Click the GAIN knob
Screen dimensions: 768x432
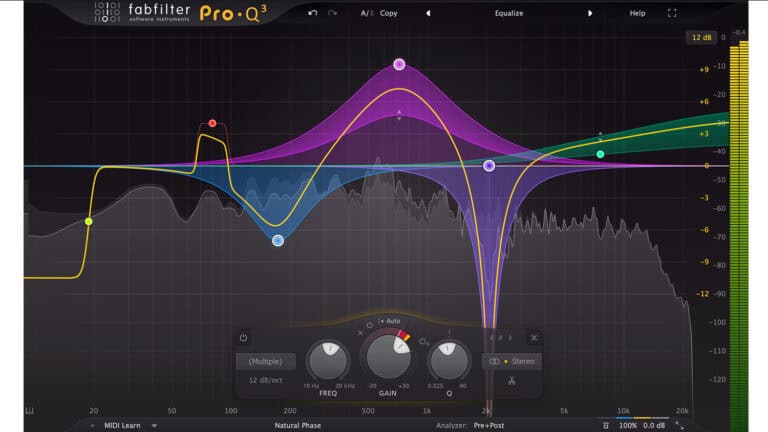point(387,355)
